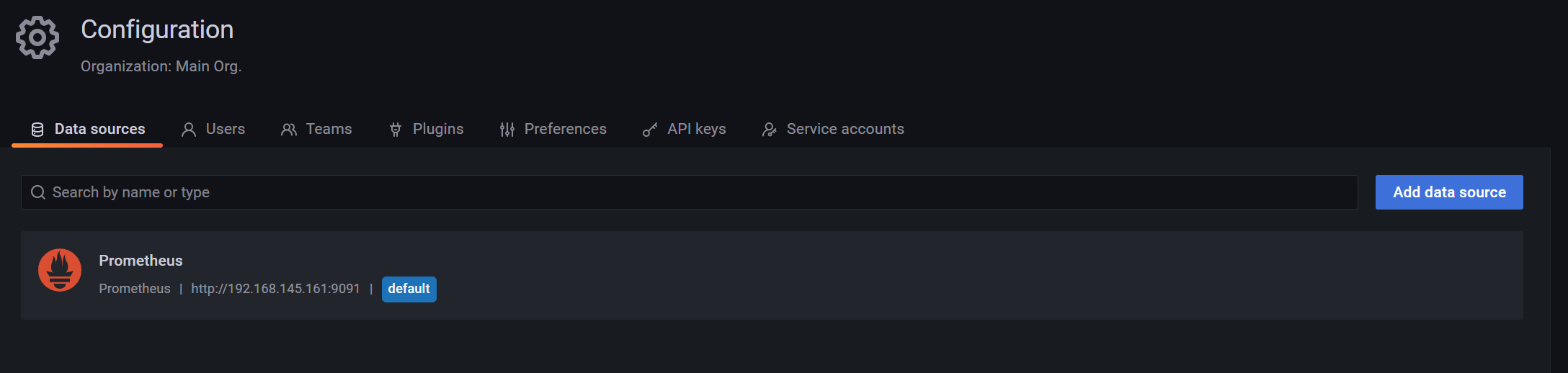Click Add data source button
Screen dimensions: 1568x373
click(1449, 192)
